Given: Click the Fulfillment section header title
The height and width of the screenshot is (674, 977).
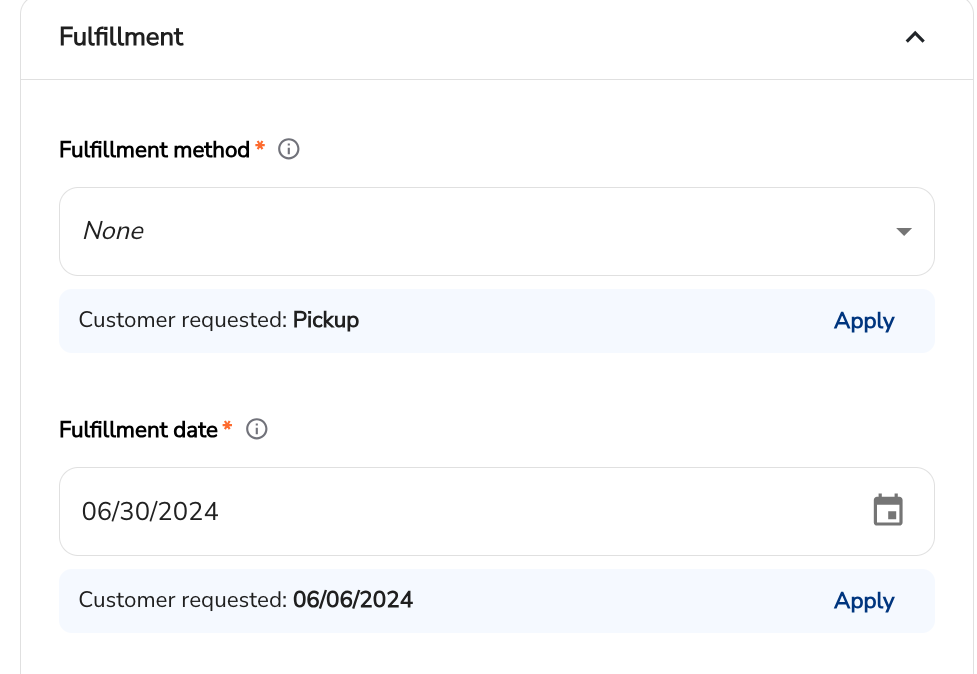Looking at the screenshot, I should [121, 37].
